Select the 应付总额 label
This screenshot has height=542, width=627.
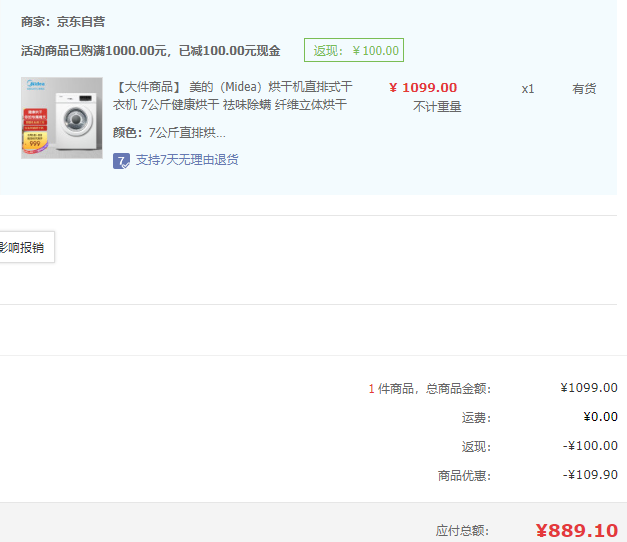[462, 531]
